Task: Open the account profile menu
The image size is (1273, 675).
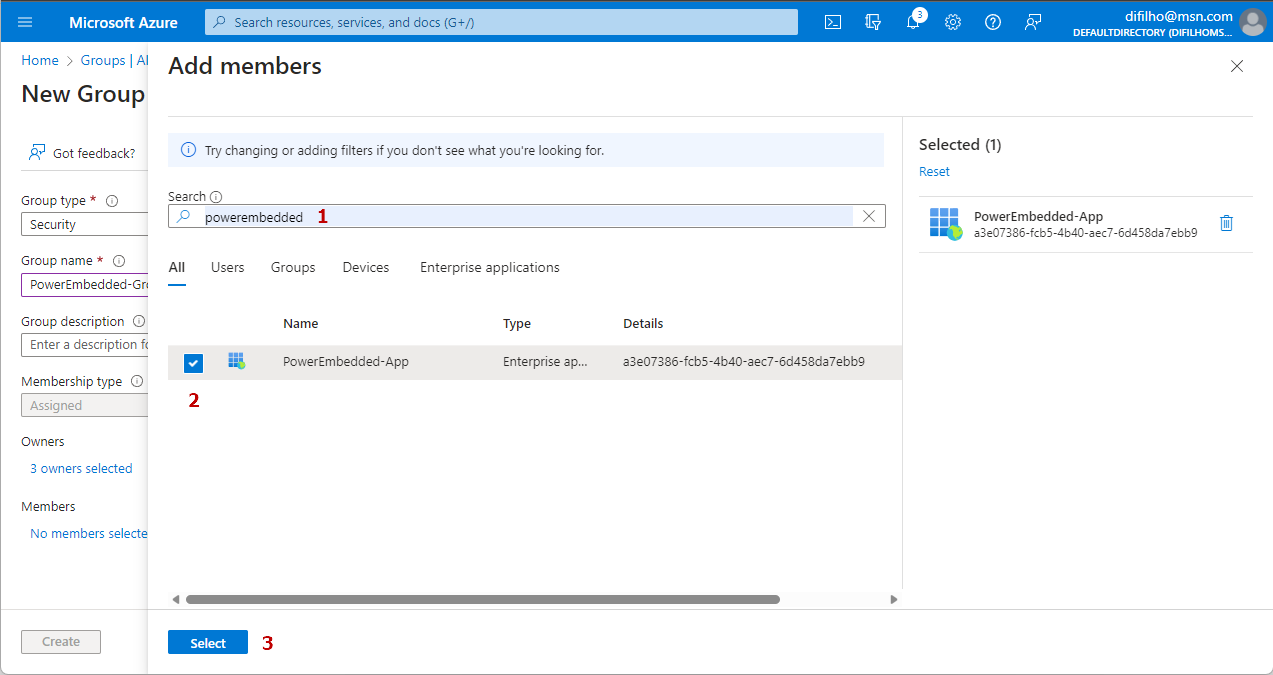Action: coord(1251,22)
